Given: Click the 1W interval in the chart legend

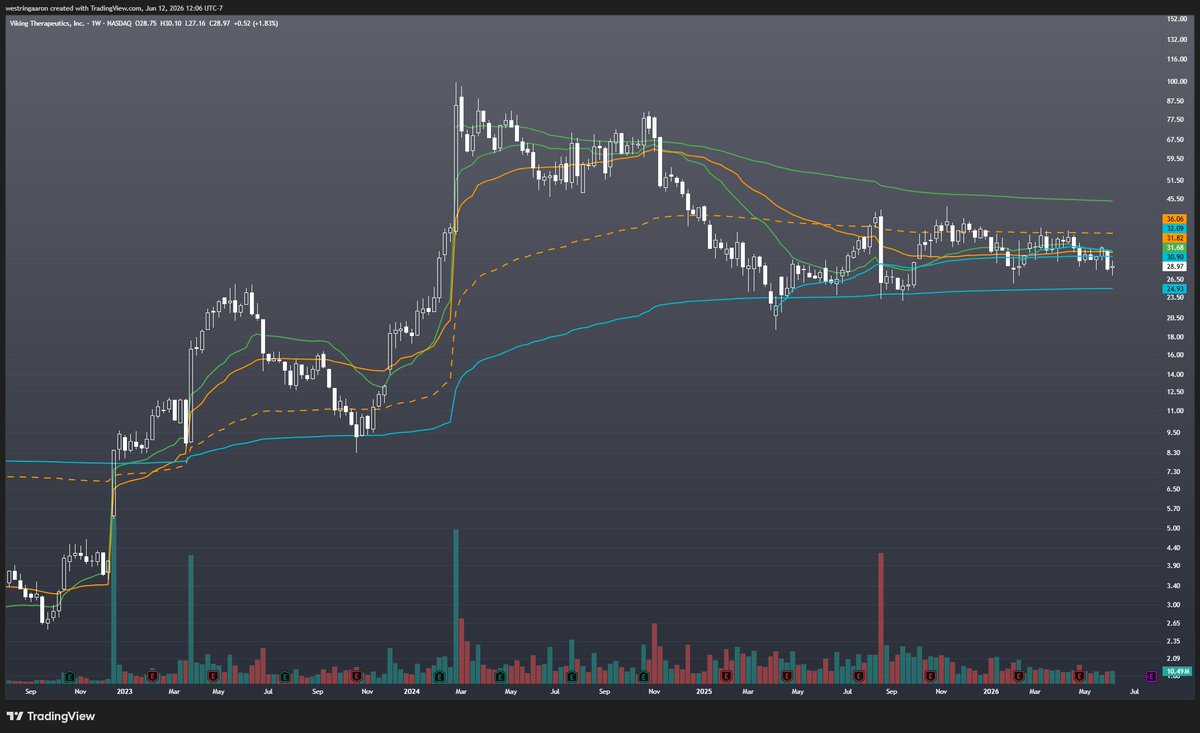Looking at the screenshot, I should (x=97, y=24).
